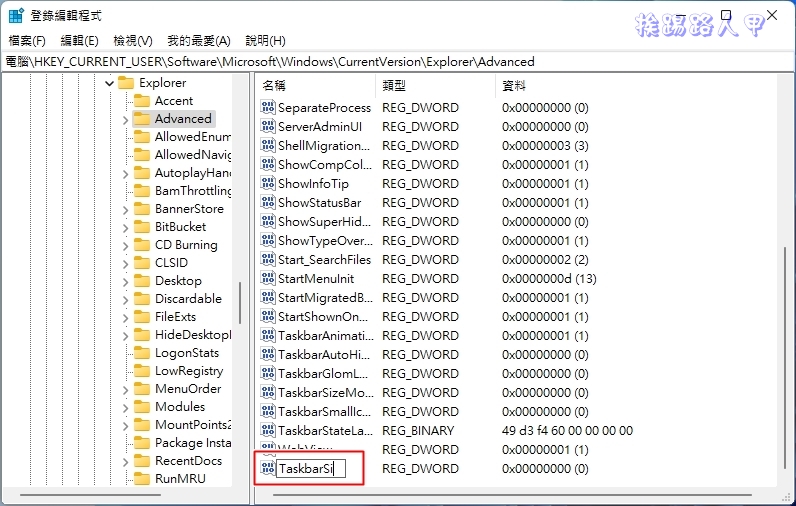The height and width of the screenshot is (506, 796).
Task: Click the TaskbarSmallIc value icon
Action: [268, 411]
